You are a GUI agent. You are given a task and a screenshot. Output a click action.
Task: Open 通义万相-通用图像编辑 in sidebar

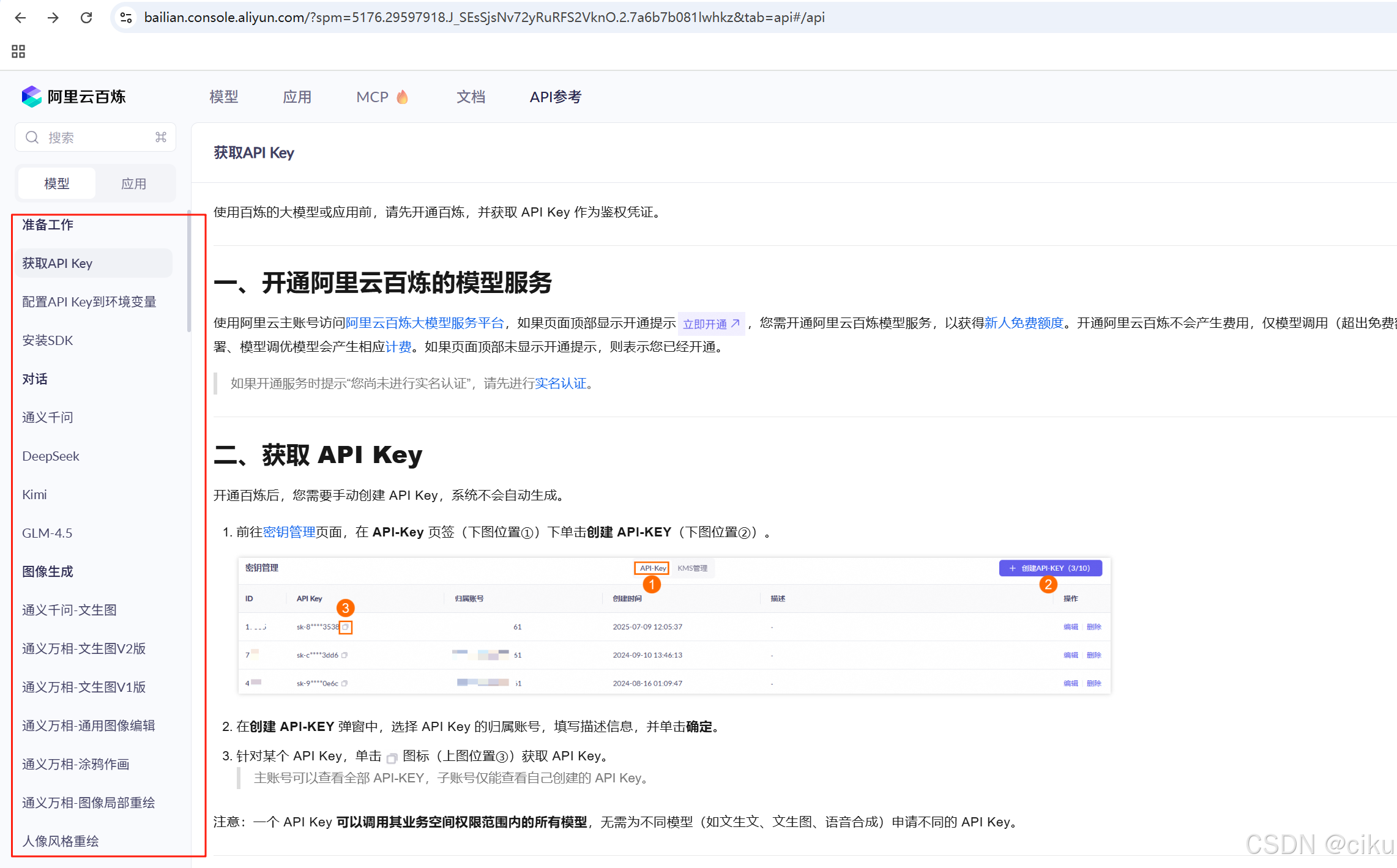click(89, 726)
